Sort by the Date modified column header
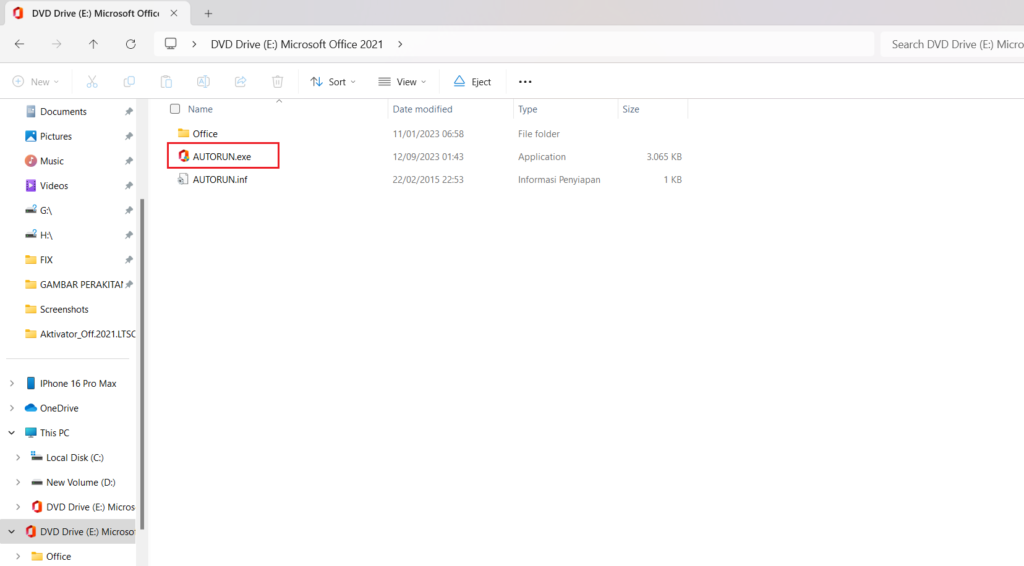Viewport: 1024px width, 566px height. coord(423,109)
